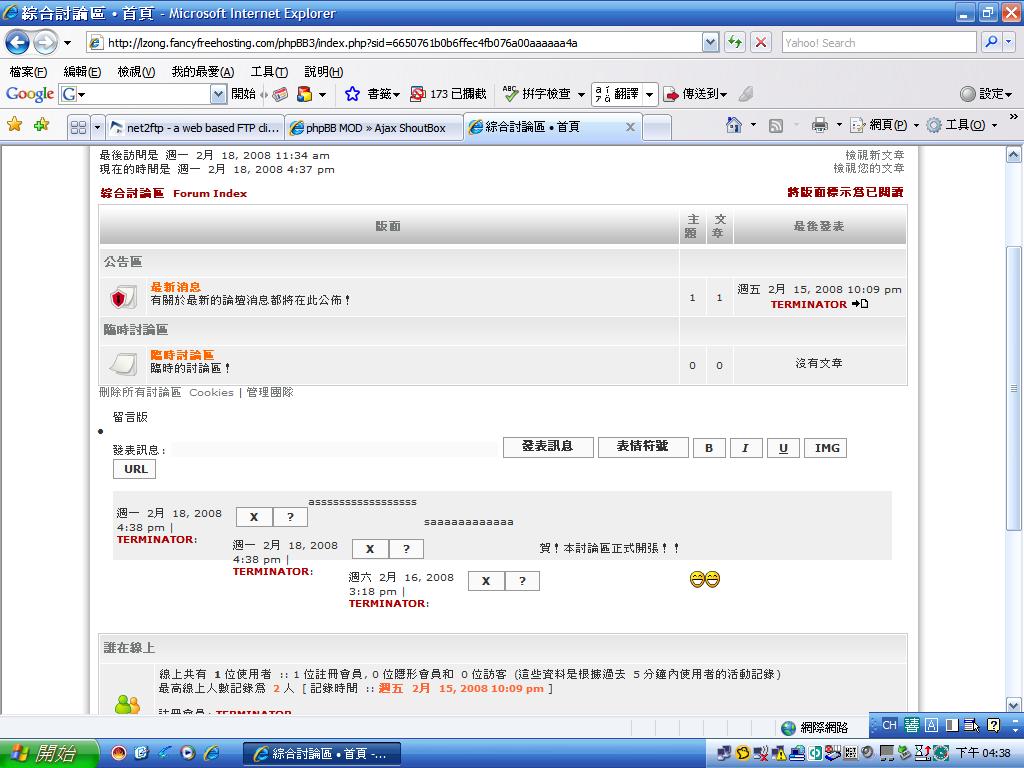Open the 我的最愛 menu

(x=202, y=72)
